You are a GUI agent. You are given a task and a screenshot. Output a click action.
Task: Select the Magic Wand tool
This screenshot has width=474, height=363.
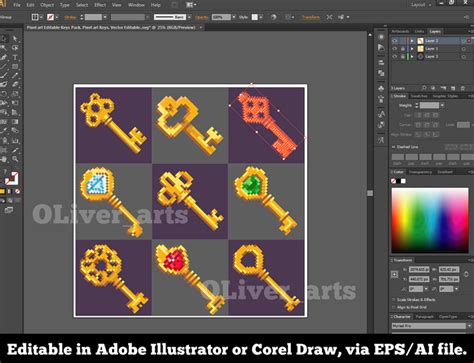tap(4, 48)
